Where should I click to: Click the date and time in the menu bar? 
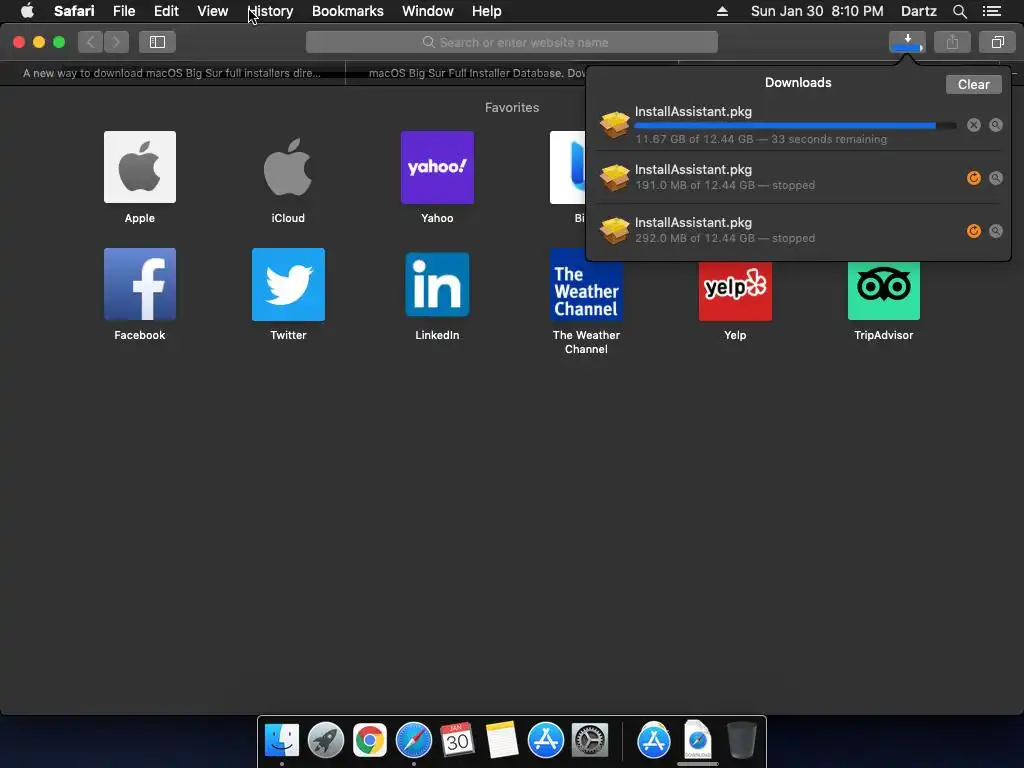817,11
